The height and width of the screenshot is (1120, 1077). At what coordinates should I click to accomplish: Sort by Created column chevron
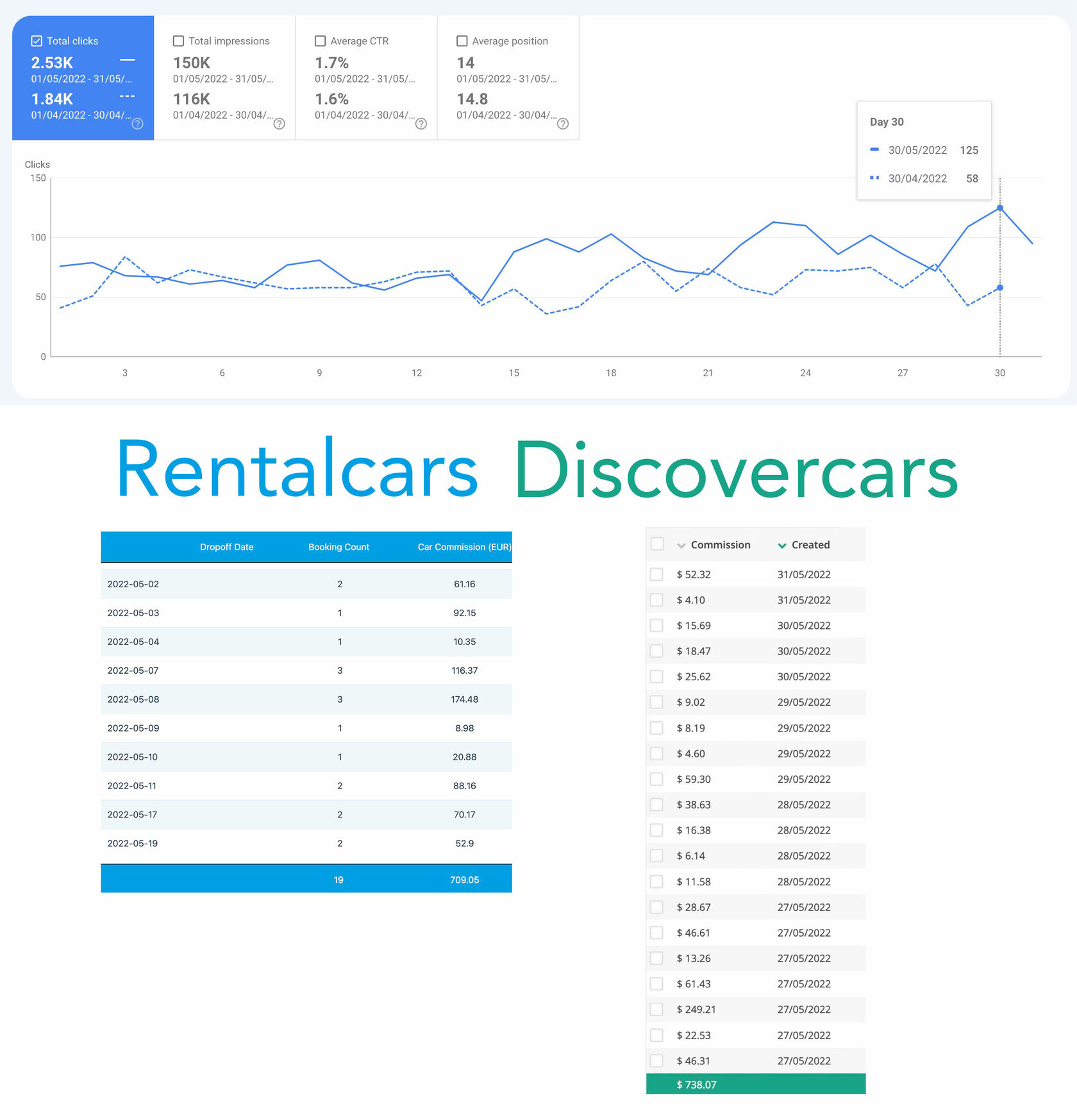(x=782, y=546)
